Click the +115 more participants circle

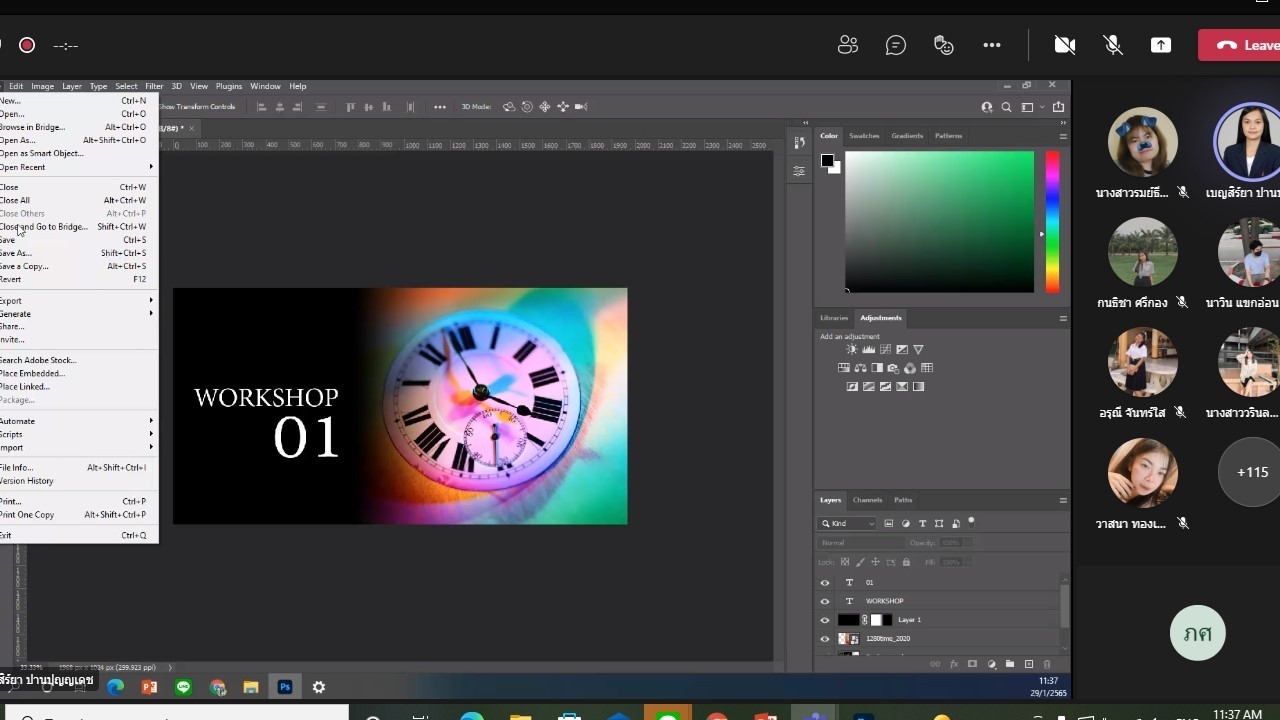(1252, 472)
